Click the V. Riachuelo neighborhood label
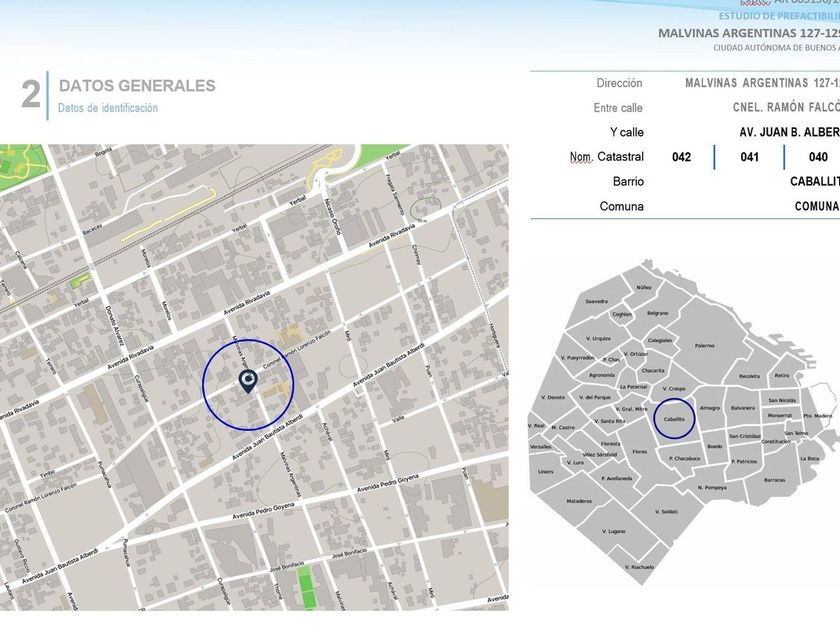This screenshot has width=840, height=630. click(x=640, y=567)
